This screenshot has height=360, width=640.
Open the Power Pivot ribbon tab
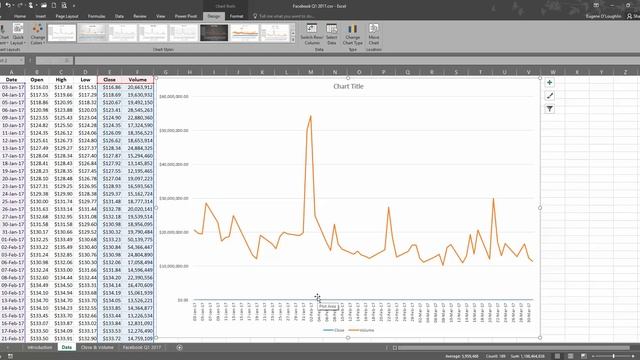tap(186, 16)
